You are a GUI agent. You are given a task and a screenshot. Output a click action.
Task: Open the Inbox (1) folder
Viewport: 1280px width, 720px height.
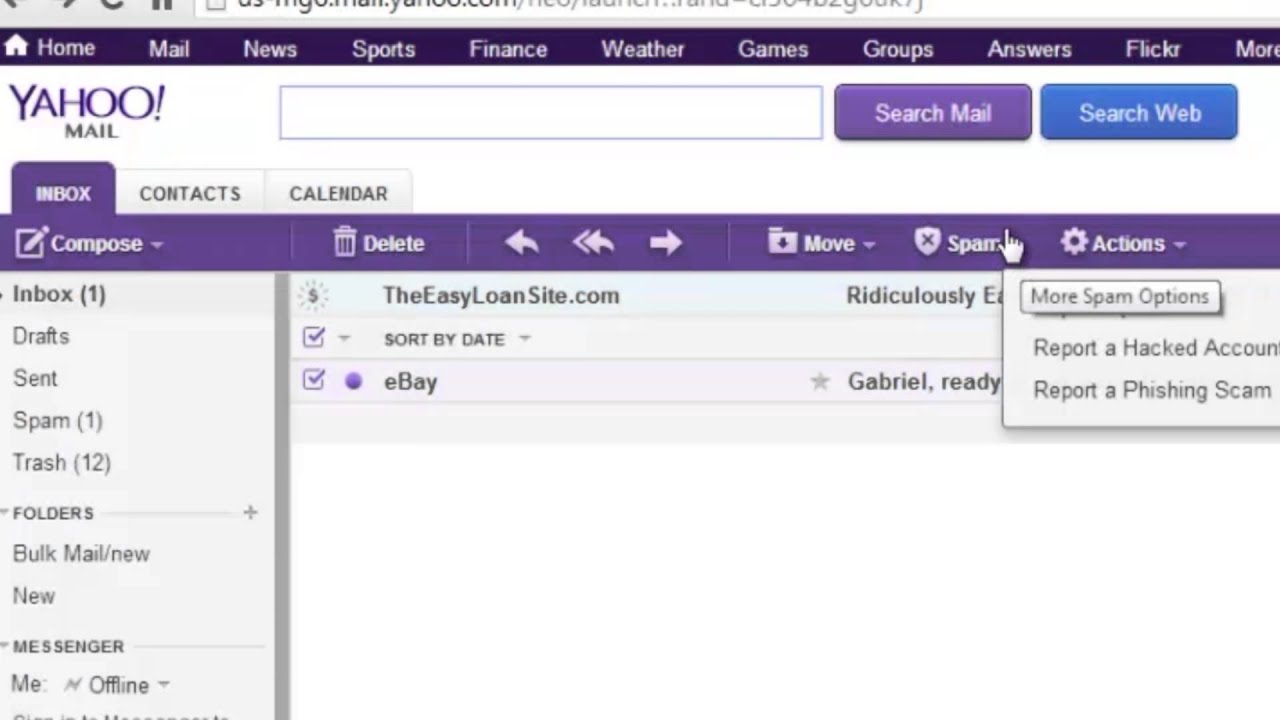(x=59, y=294)
